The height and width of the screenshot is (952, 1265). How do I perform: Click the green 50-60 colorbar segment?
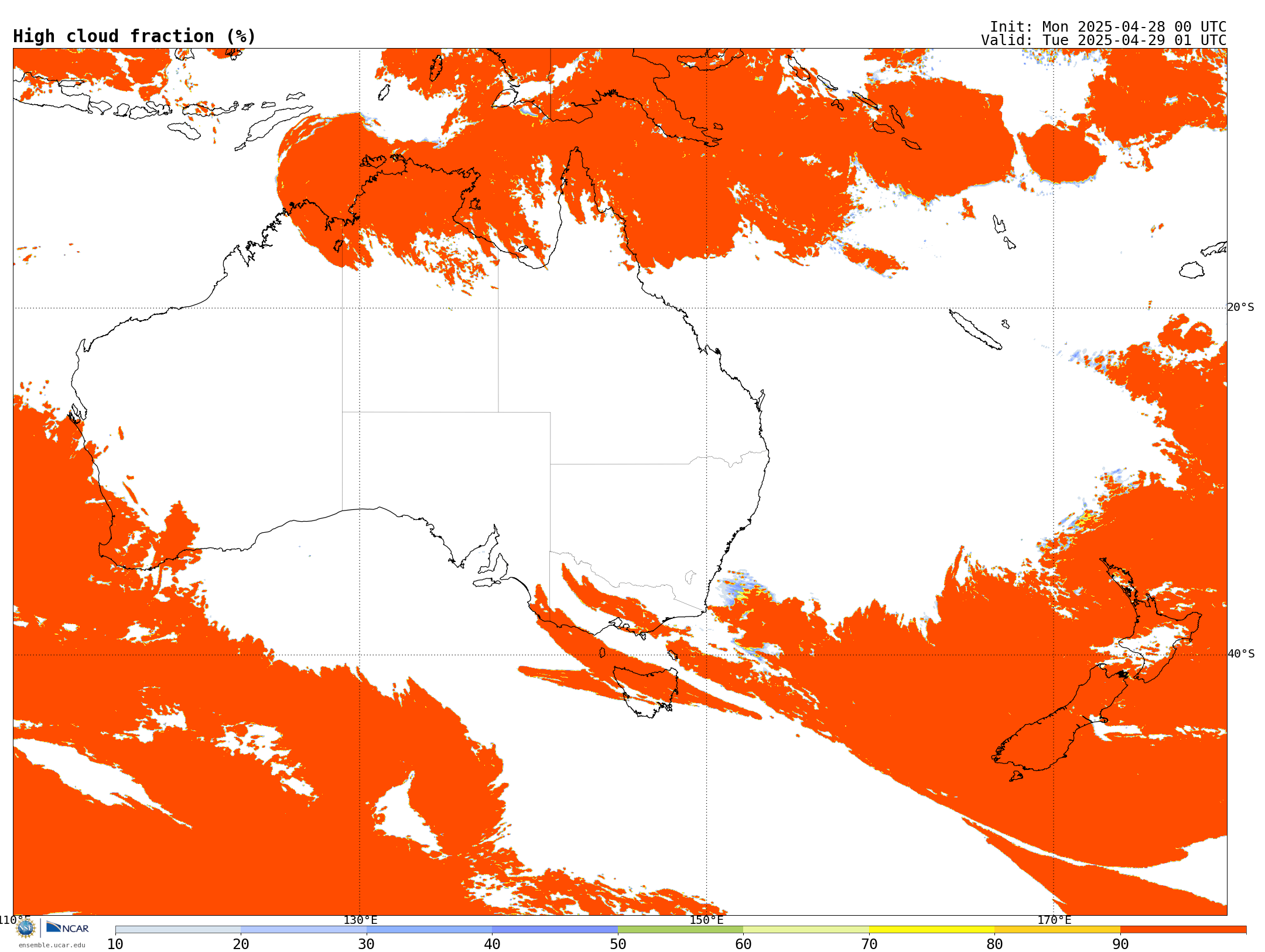click(681, 930)
